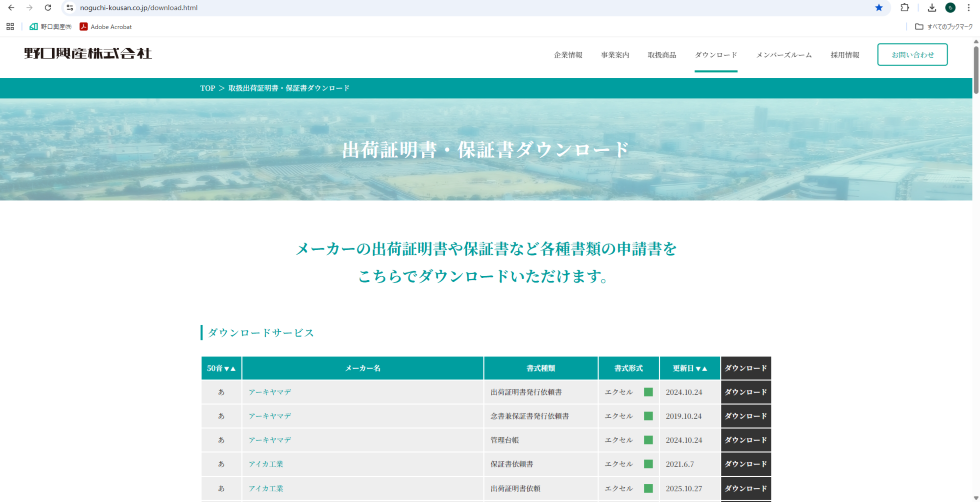The image size is (980, 502).
Task: Open the Chrome three-dot menu
Action: pyautogui.click(x=969, y=7)
